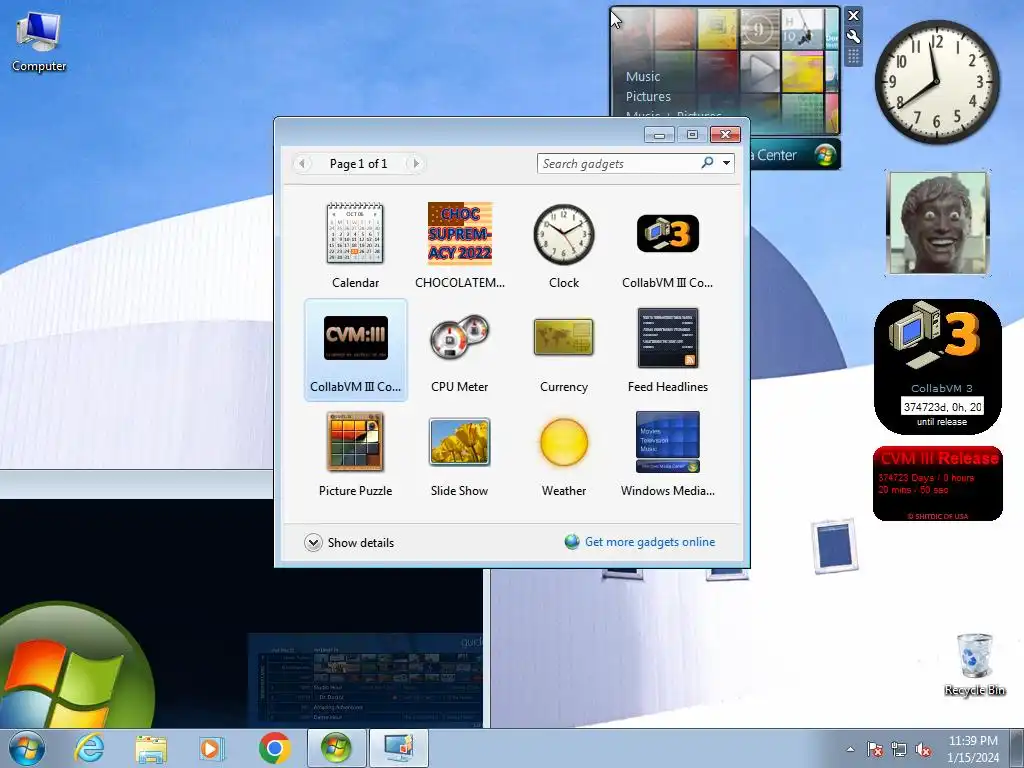Open Windows Media Player from taskbar
The image size is (1024, 768).
[212, 748]
